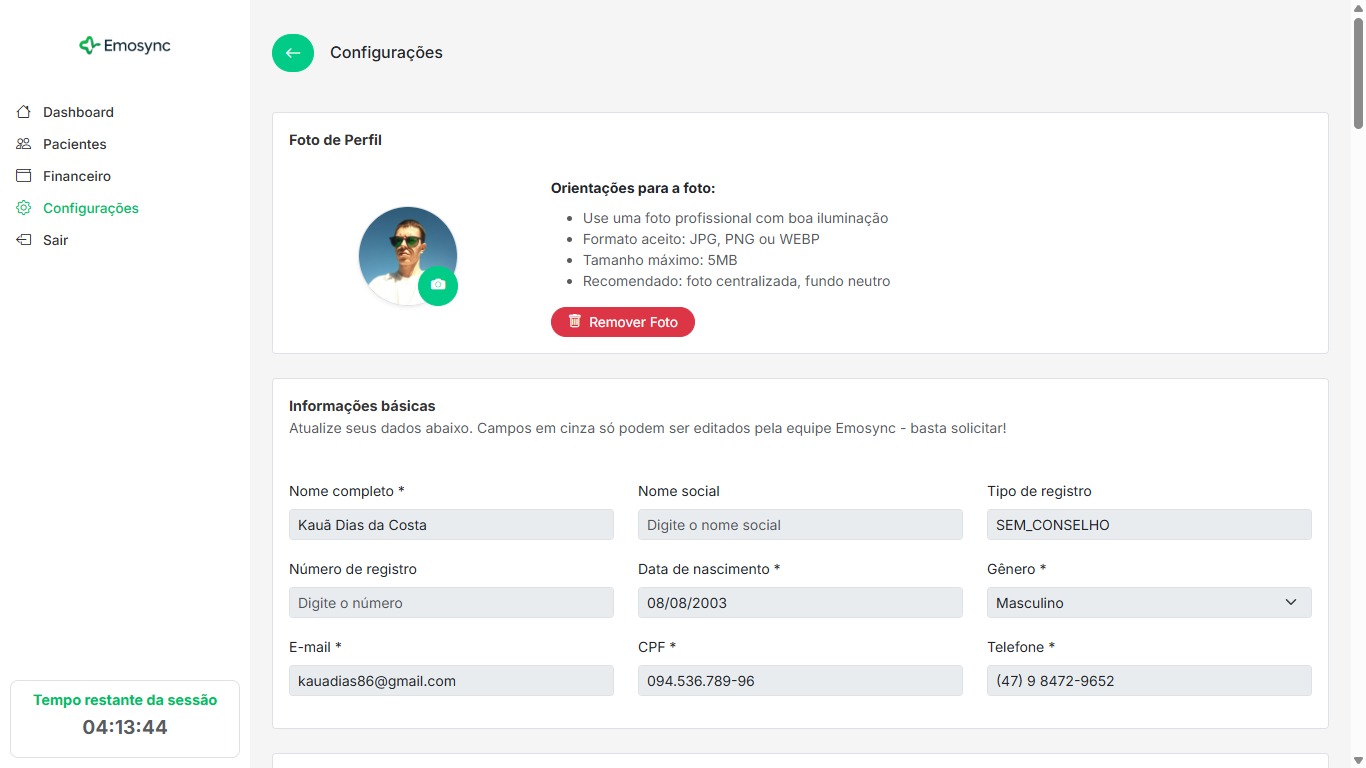The height and width of the screenshot is (768, 1366).
Task: Click the green back arrow button
Action: tap(293, 53)
